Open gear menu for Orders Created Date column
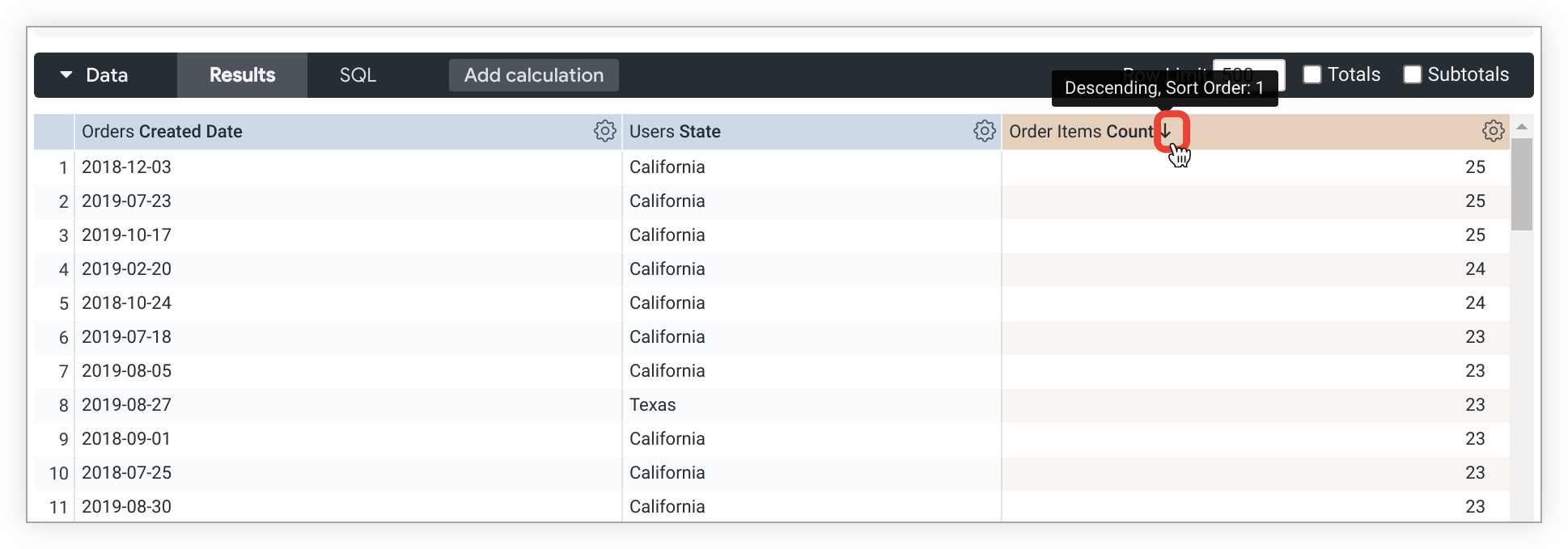The width and height of the screenshot is (1568, 549). 604,131
